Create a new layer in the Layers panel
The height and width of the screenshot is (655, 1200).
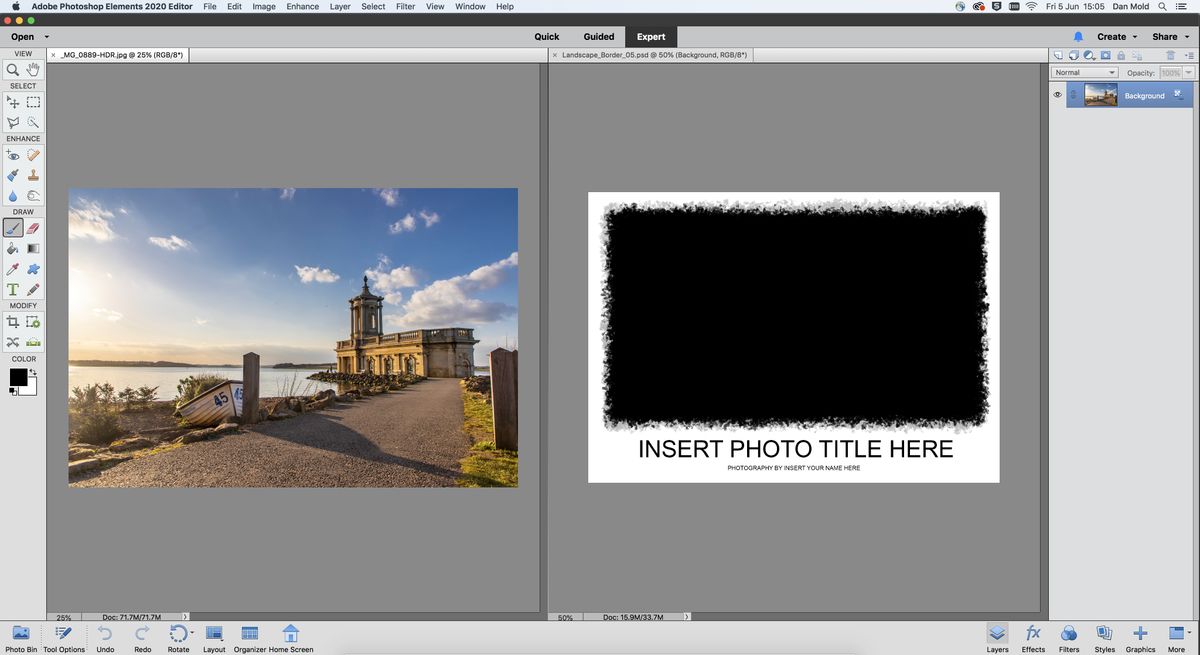1059,55
